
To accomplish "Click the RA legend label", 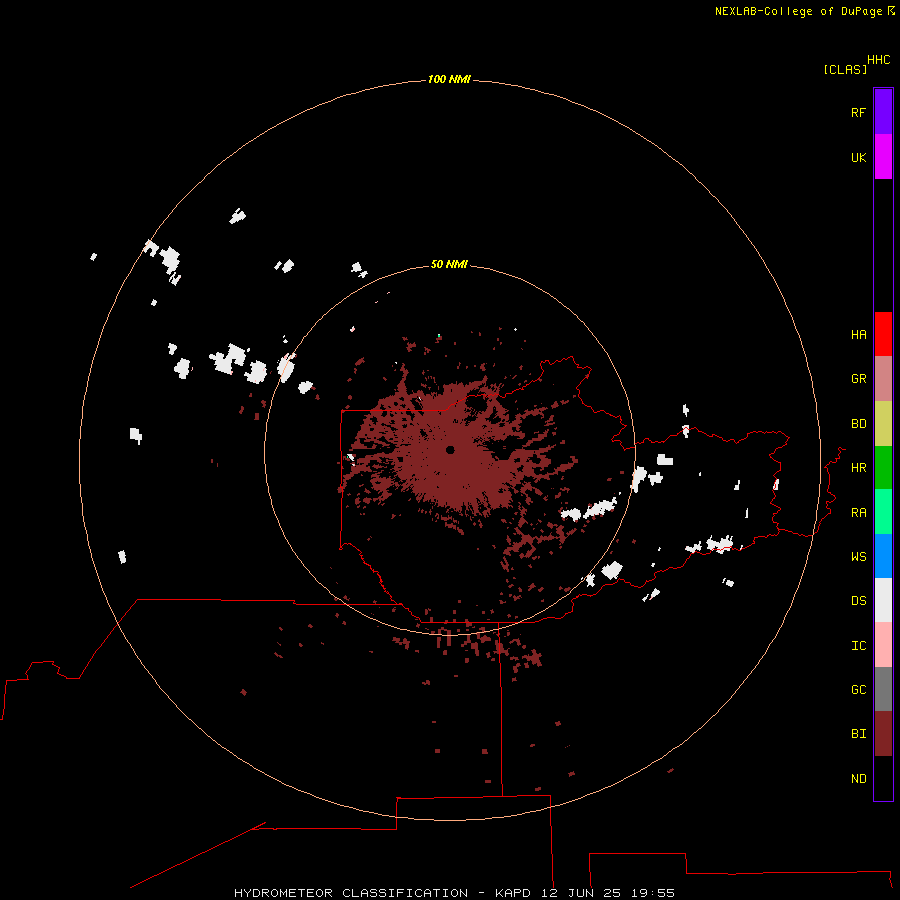I will [858, 513].
